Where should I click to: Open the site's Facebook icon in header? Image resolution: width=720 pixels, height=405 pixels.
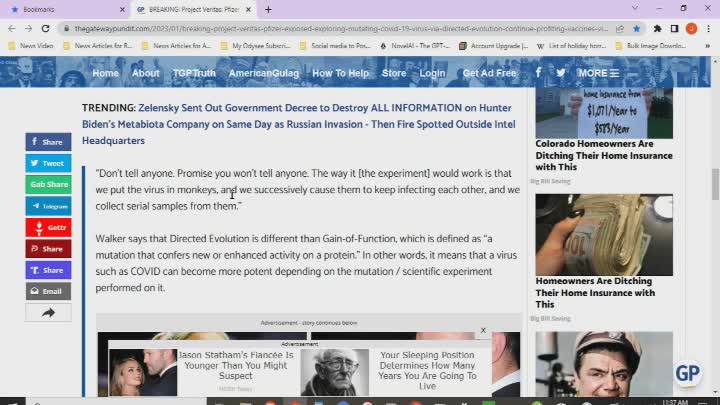click(538, 73)
